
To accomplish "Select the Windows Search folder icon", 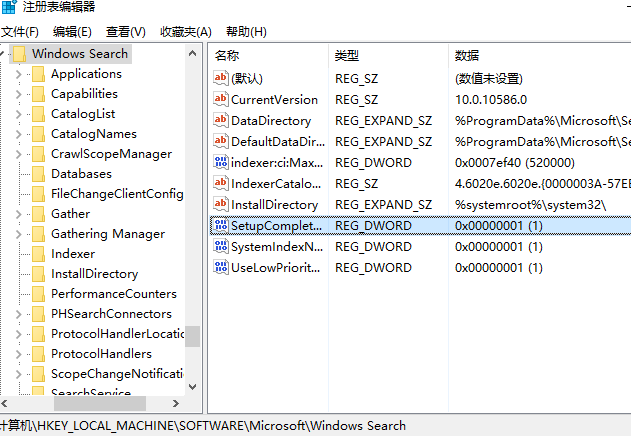I will click(20, 54).
